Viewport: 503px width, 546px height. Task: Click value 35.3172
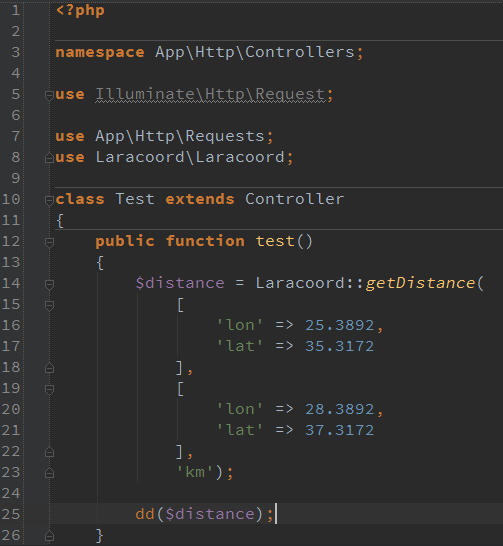click(x=339, y=346)
